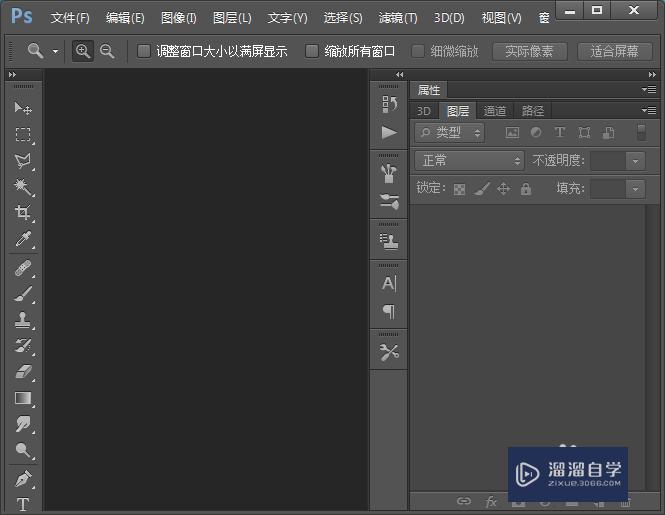
Task: Select the Spot Healing Brush tool
Action: pos(23,268)
